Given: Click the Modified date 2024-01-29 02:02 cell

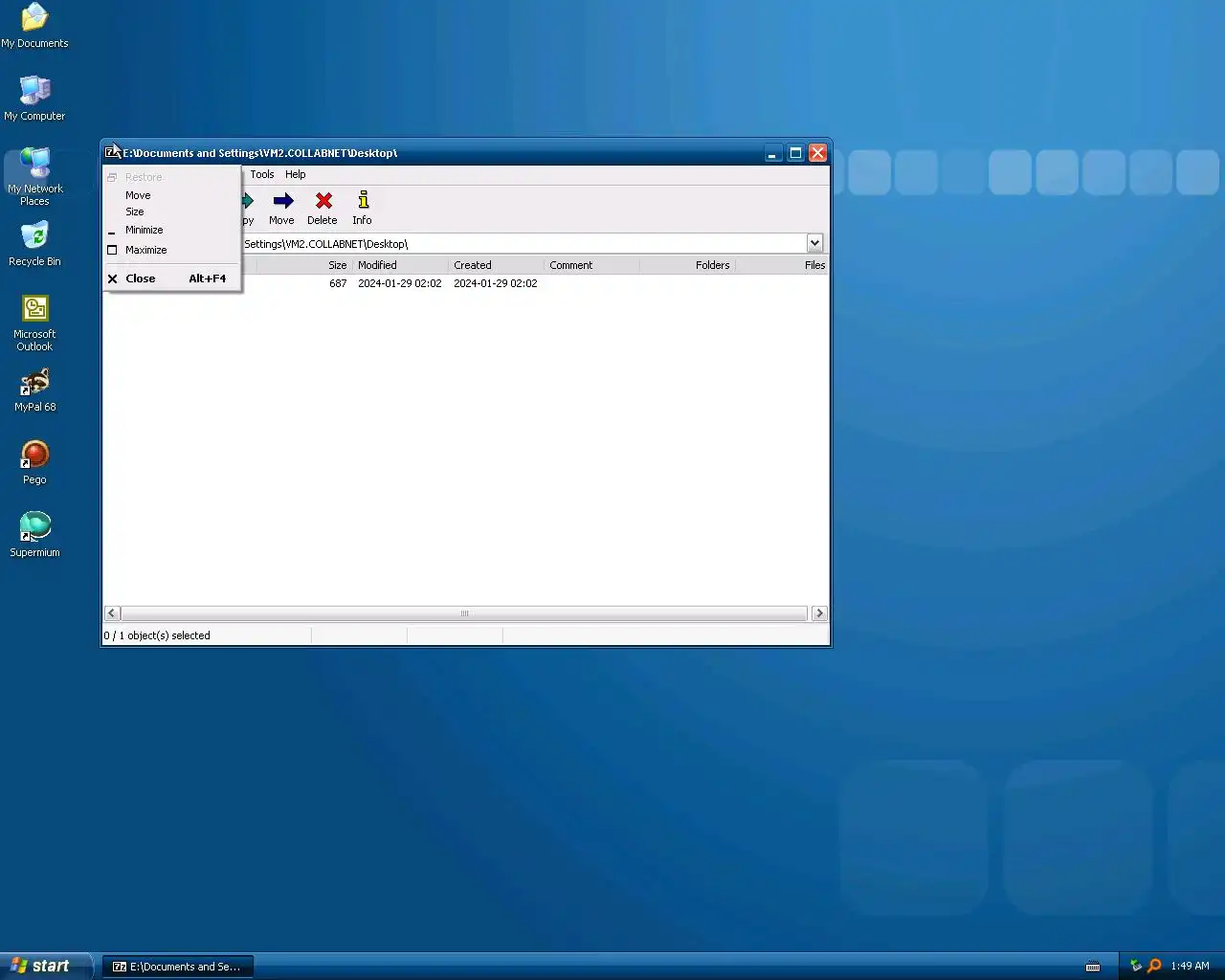Looking at the screenshot, I should pos(400,283).
